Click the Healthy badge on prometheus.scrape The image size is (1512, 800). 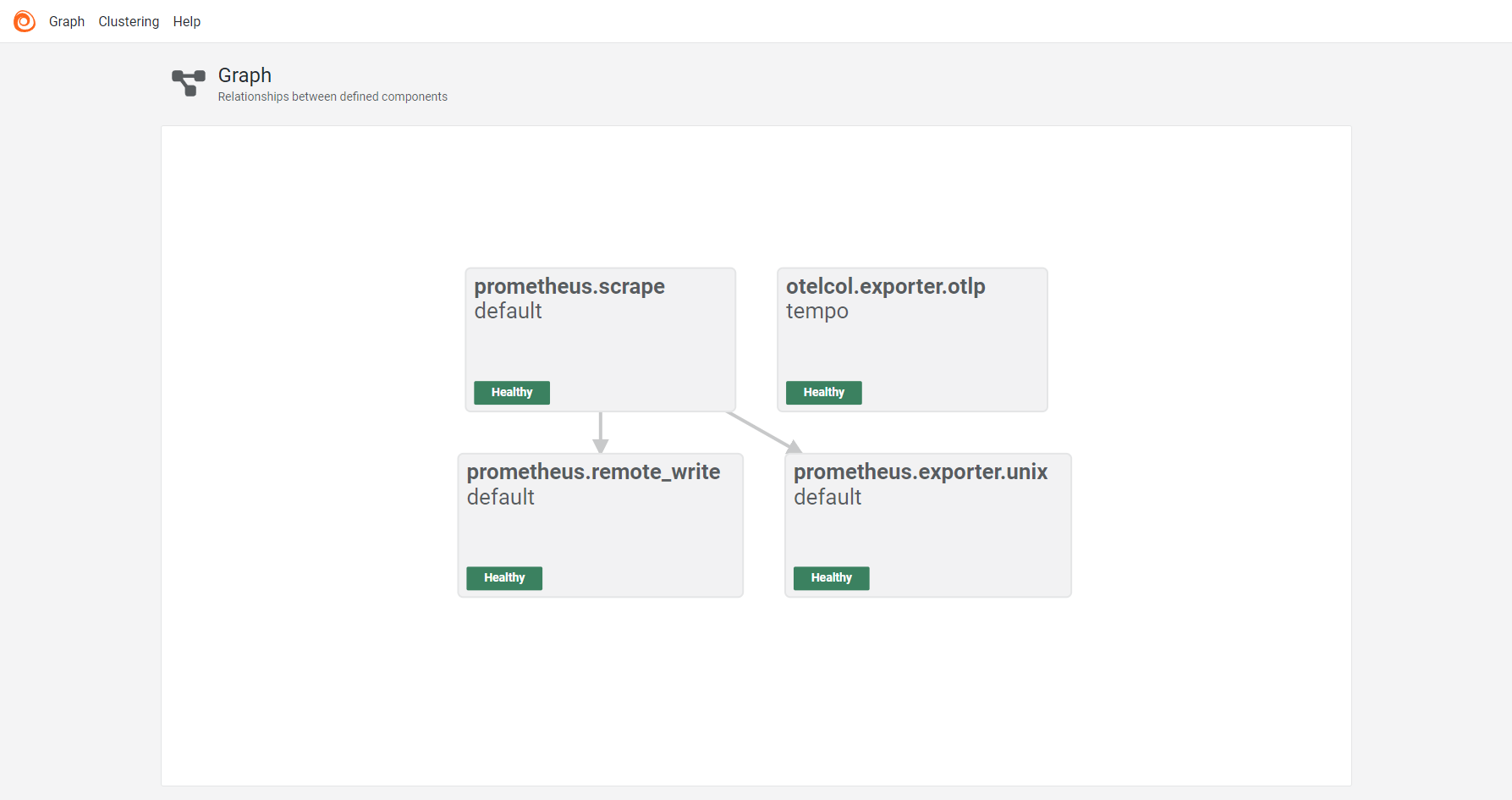click(x=511, y=392)
